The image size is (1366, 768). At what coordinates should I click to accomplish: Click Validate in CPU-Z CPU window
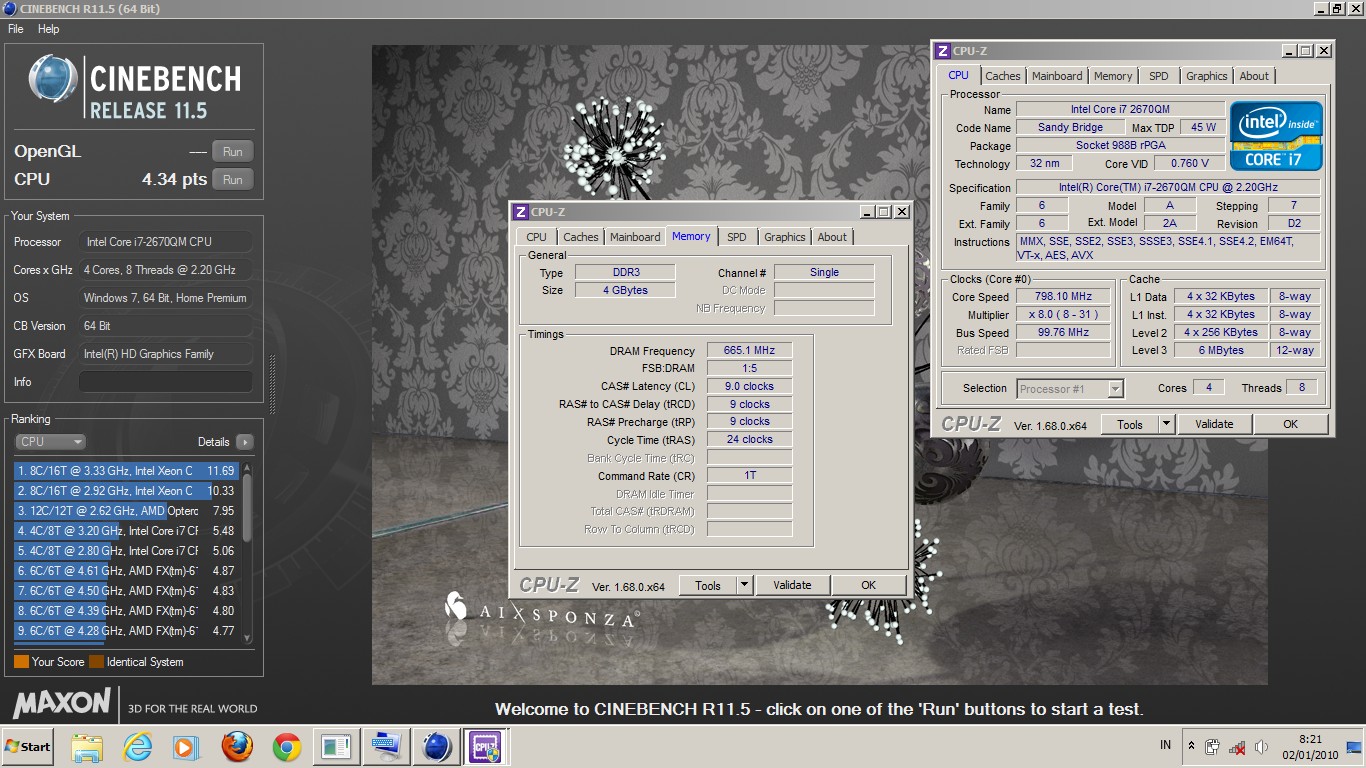pyautogui.click(x=1214, y=425)
